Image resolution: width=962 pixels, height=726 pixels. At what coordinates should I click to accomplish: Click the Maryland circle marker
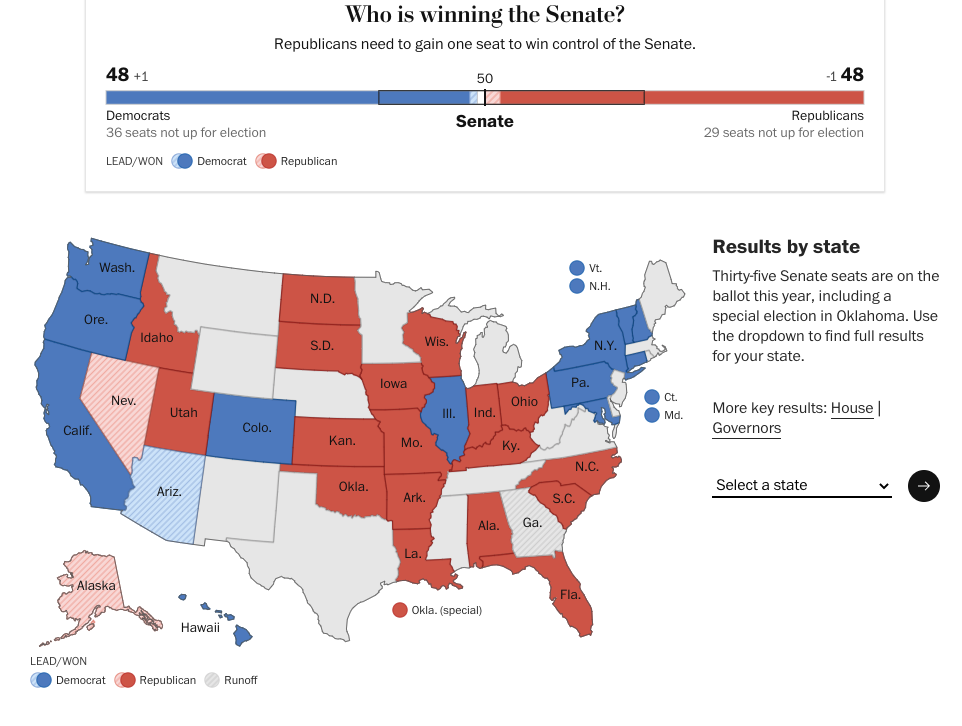[652, 415]
